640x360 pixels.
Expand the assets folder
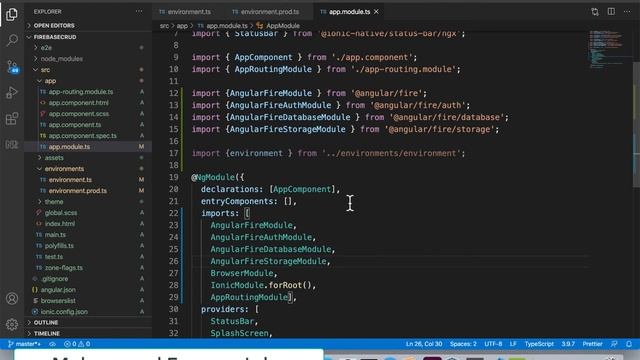click(54, 158)
